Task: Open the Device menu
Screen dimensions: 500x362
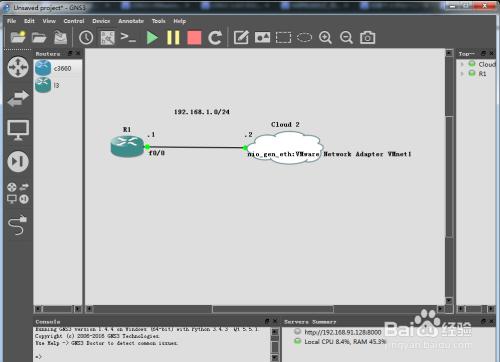Action: tap(101, 21)
